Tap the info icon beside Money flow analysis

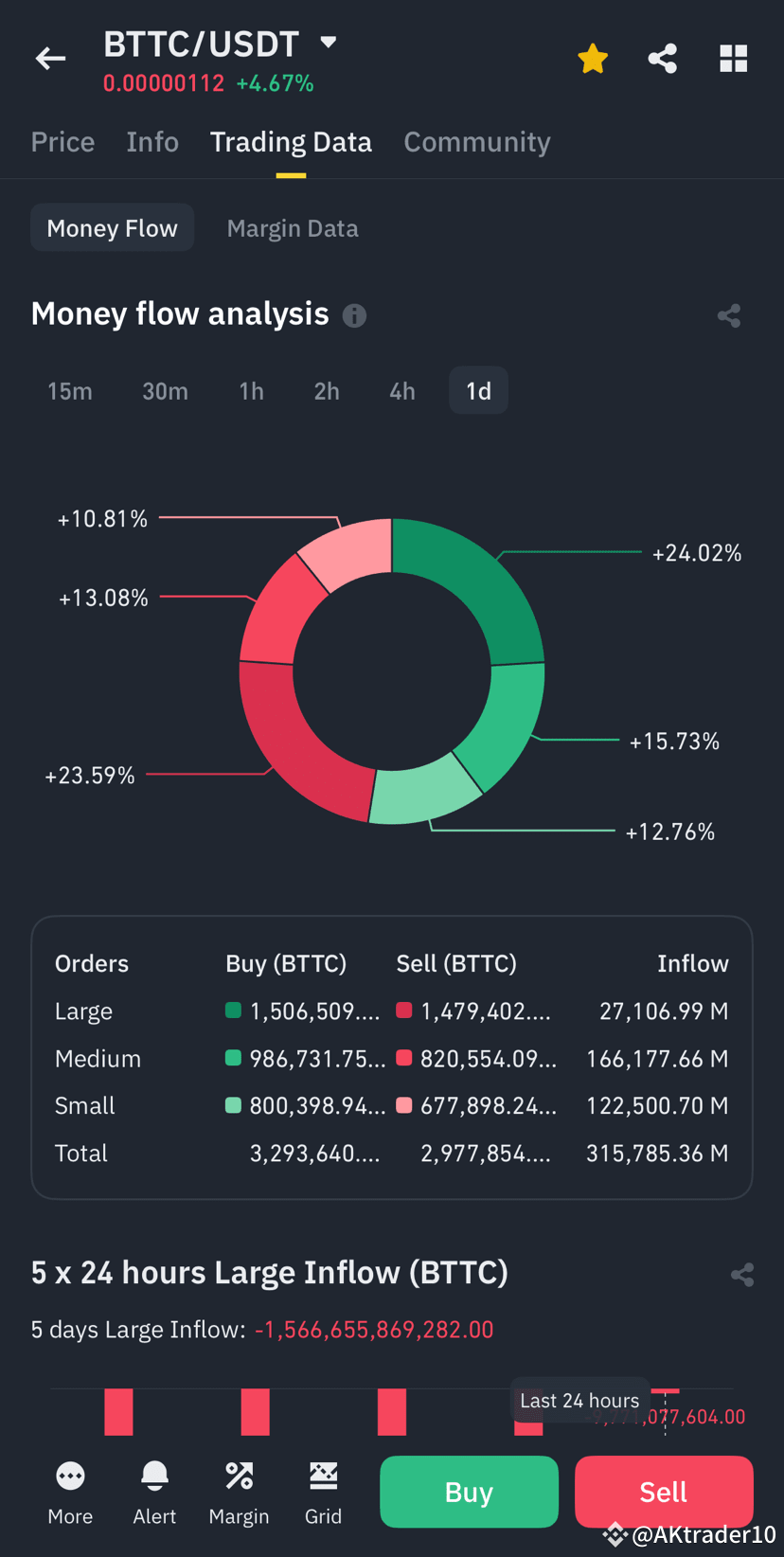click(x=354, y=316)
